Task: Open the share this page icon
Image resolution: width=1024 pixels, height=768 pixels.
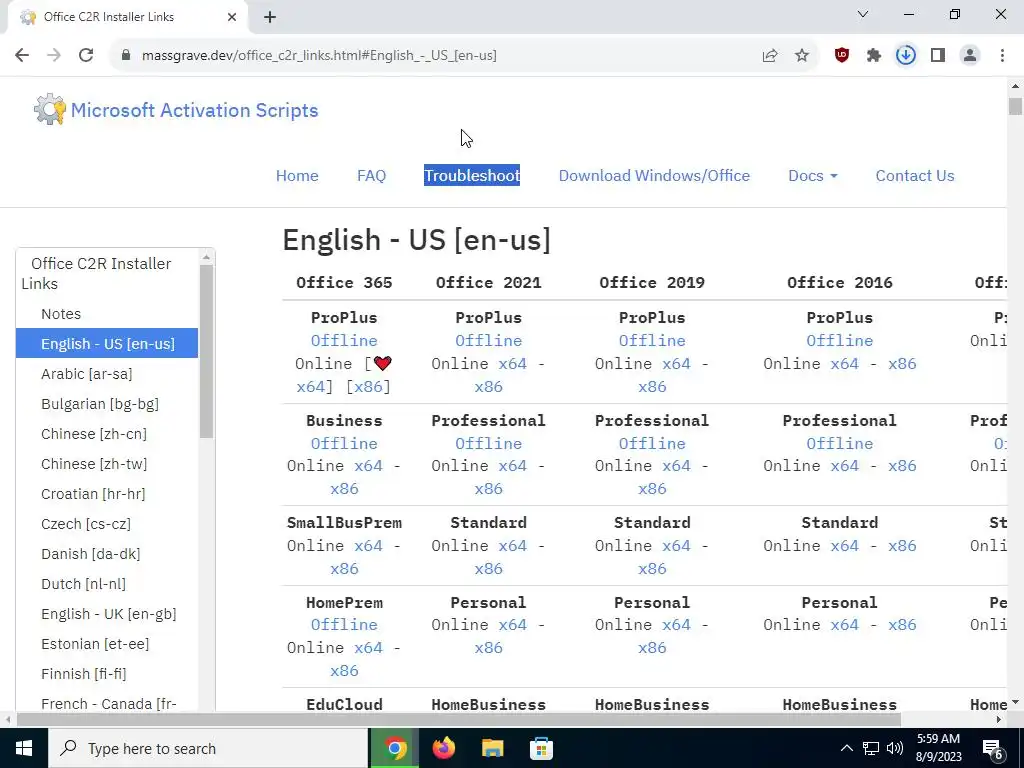Action: (770, 56)
